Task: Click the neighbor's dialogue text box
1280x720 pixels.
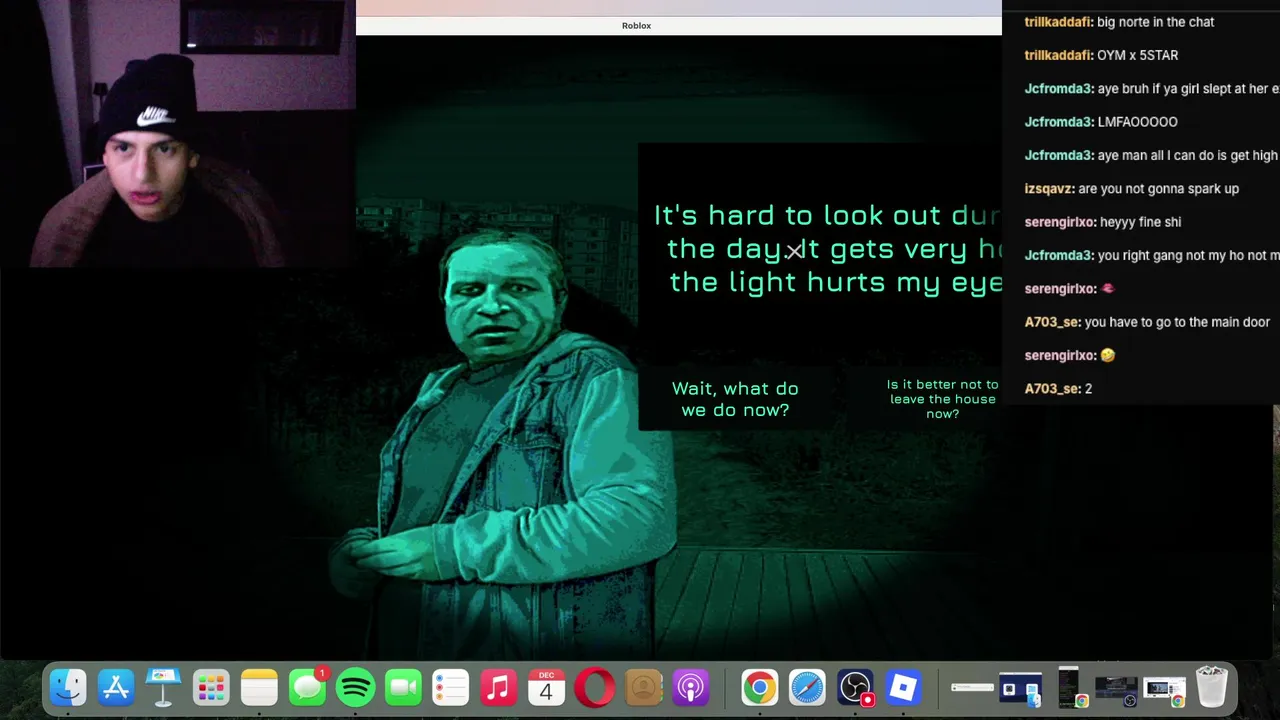Action: 820,248
